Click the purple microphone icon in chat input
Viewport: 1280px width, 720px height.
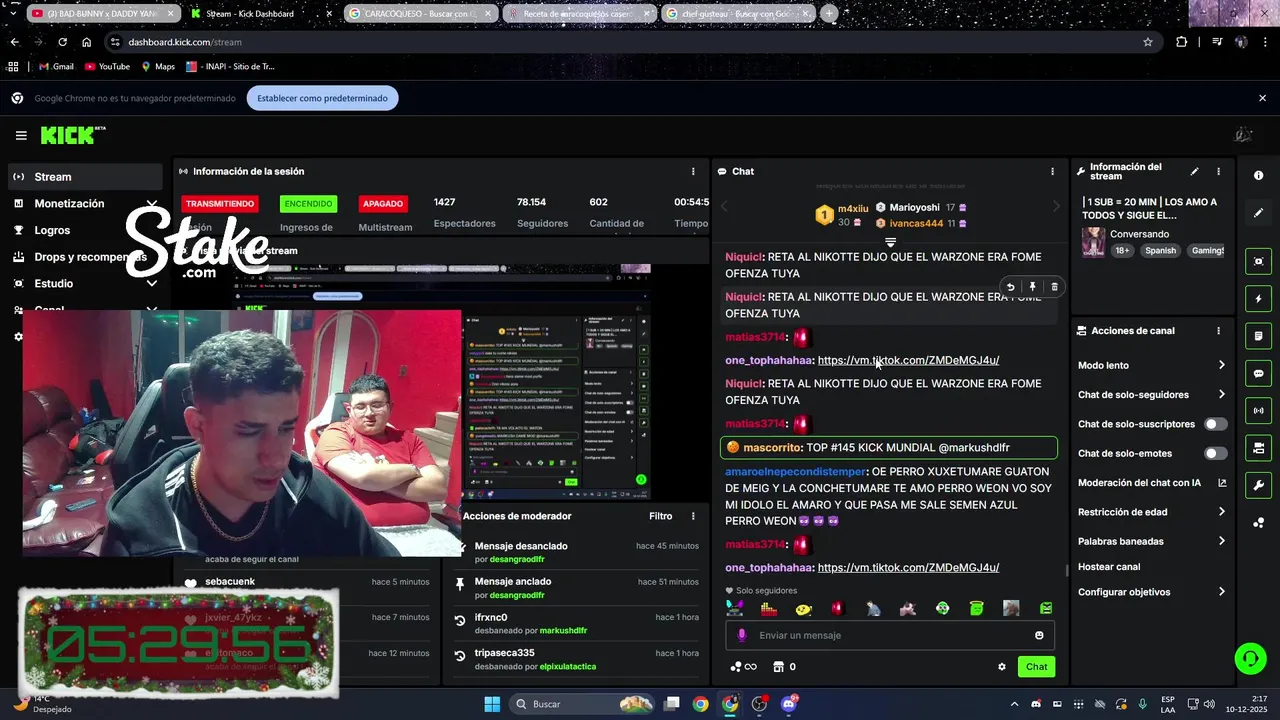pyautogui.click(x=741, y=635)
